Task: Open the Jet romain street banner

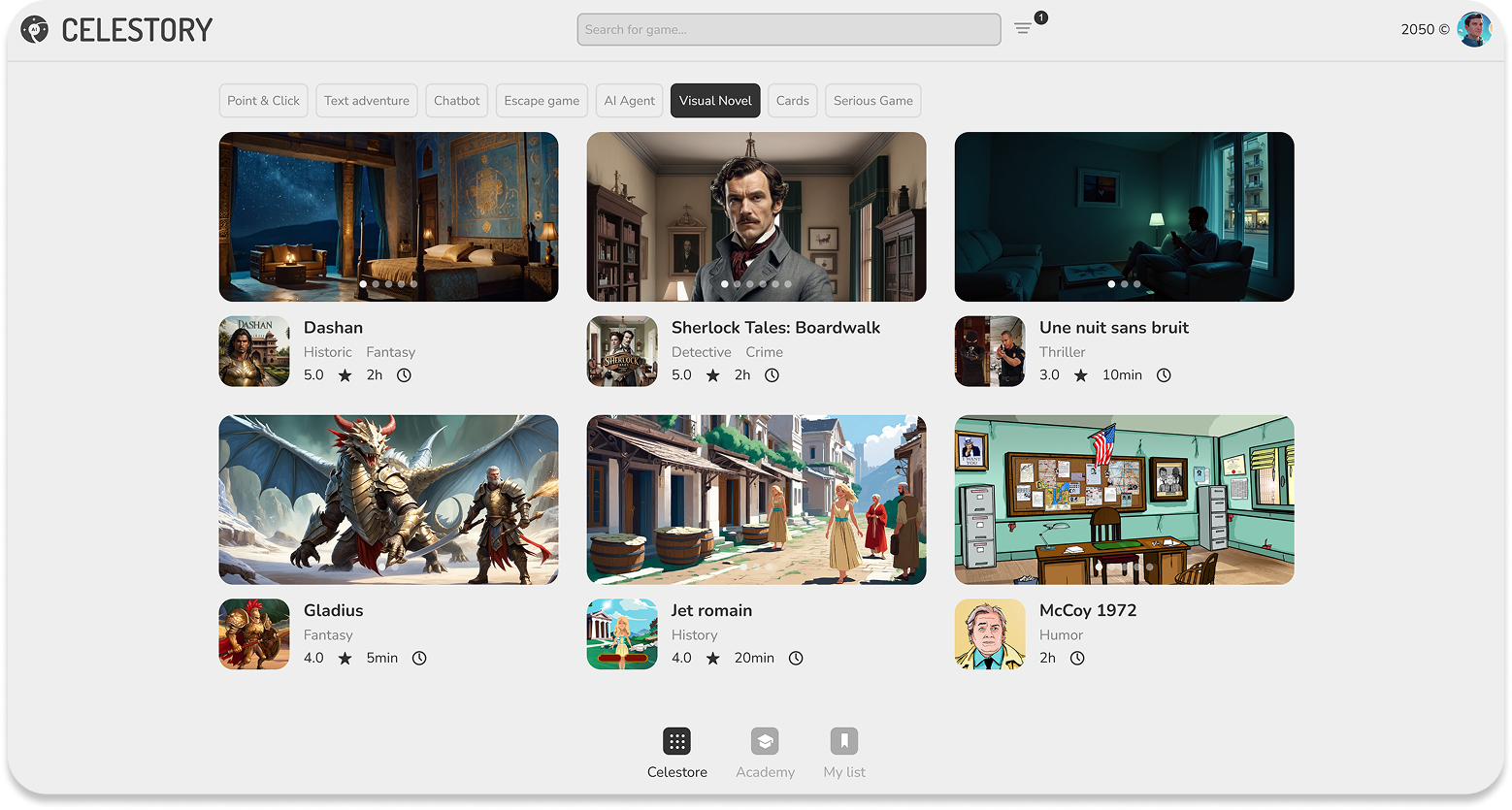Action: (x=756, y=500)
